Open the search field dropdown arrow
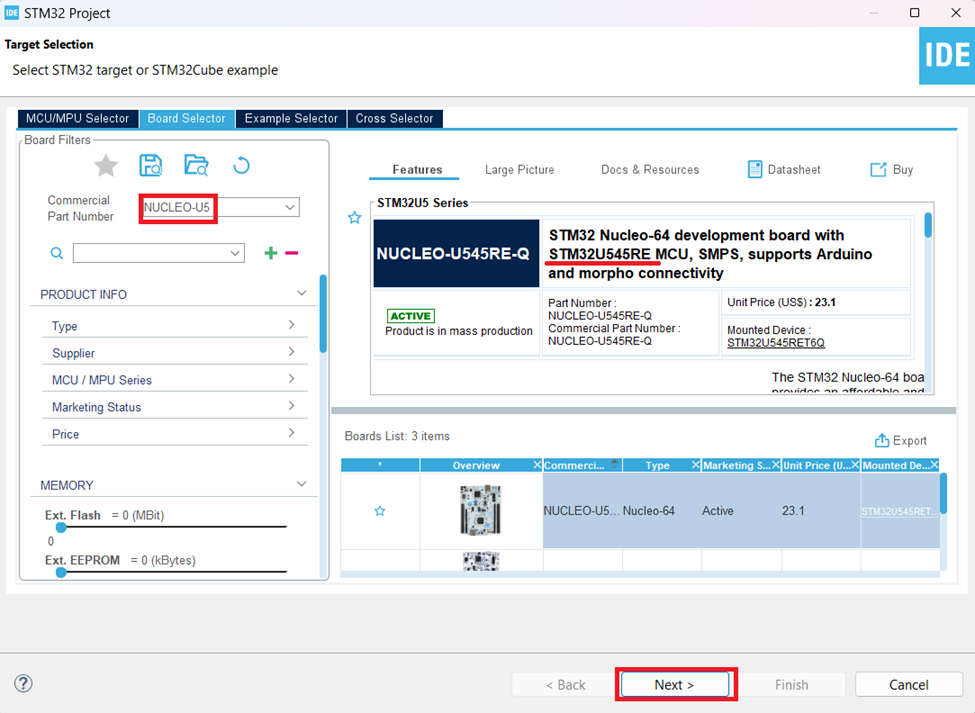This screenshot has width=975, height=713. 235,253
